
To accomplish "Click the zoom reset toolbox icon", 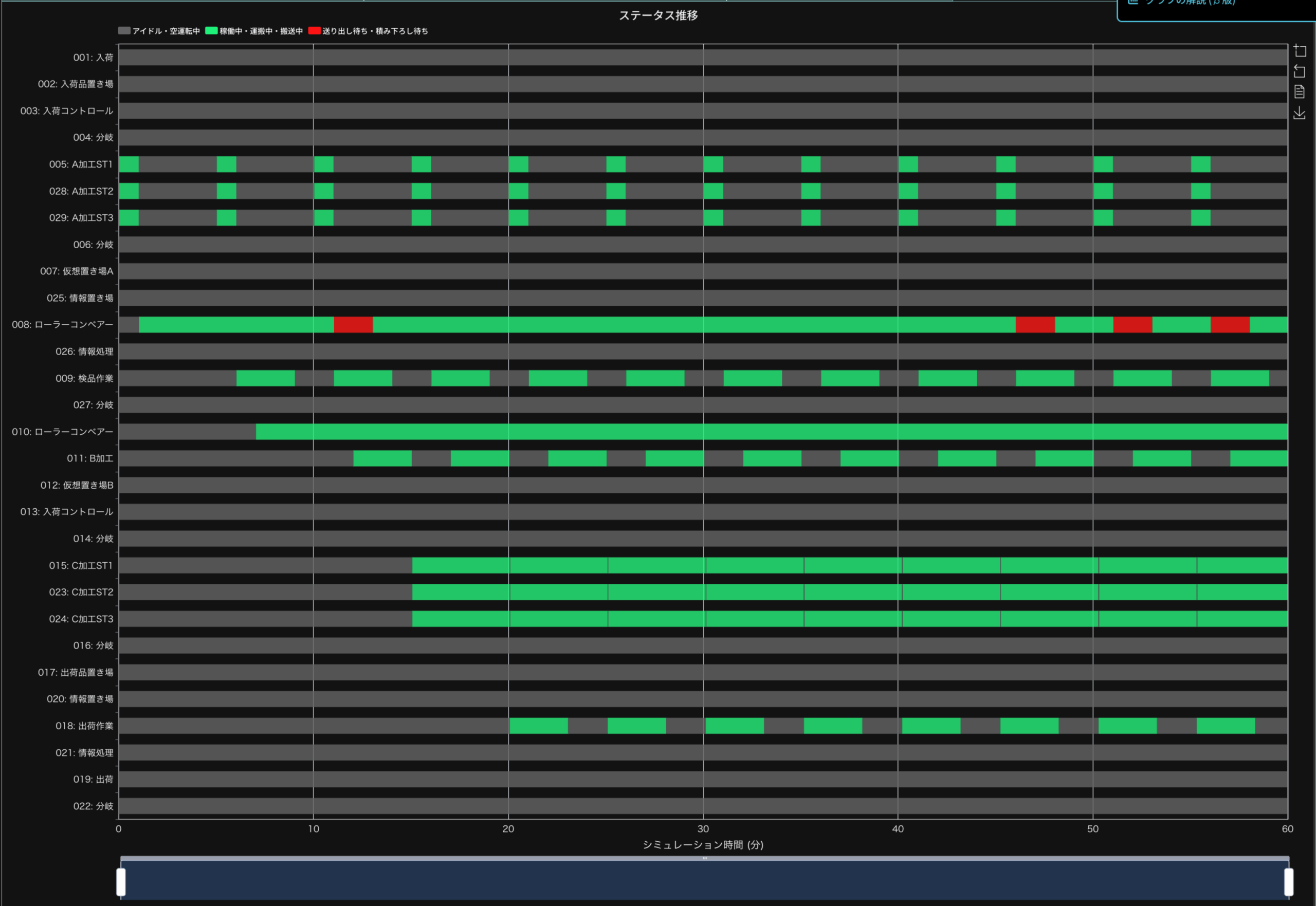I will click(x=1300, y=71).
